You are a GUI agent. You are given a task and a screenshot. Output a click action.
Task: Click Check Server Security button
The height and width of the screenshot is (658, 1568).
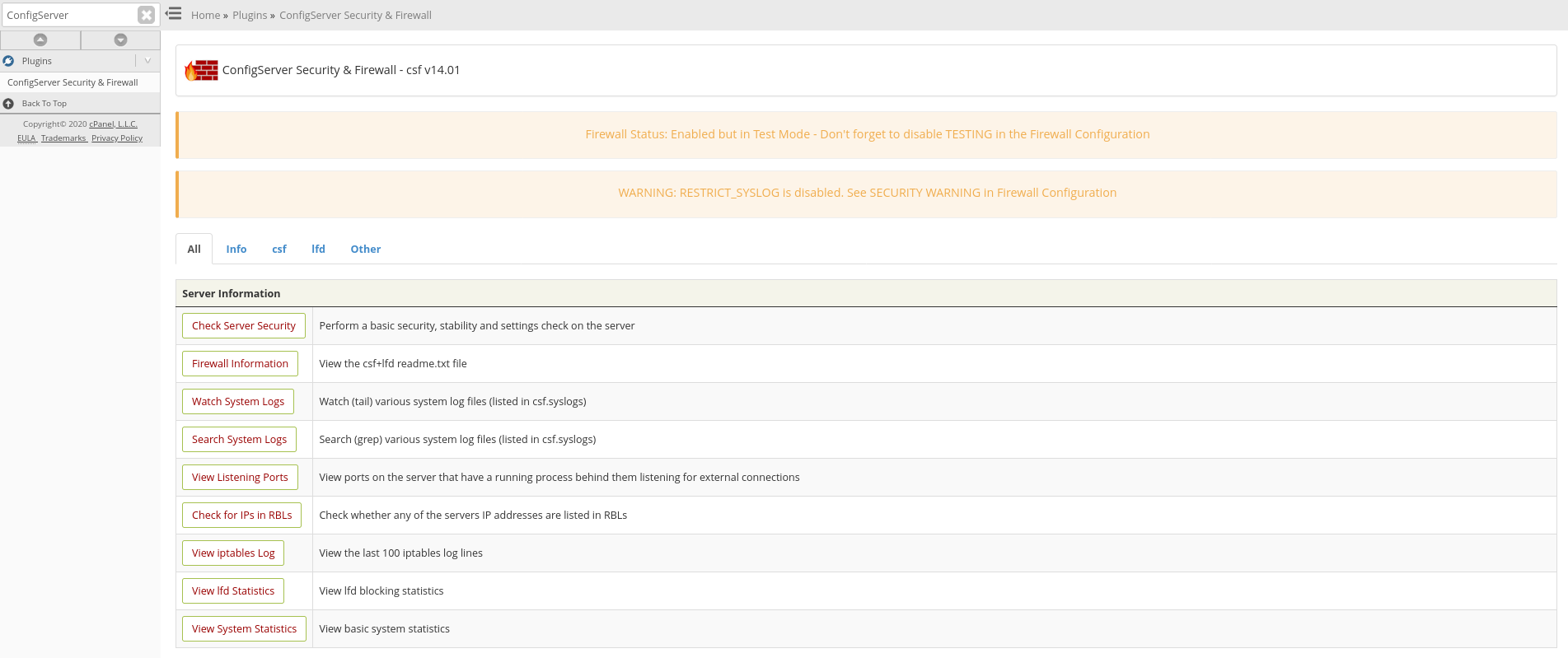[x=244, y=325]
